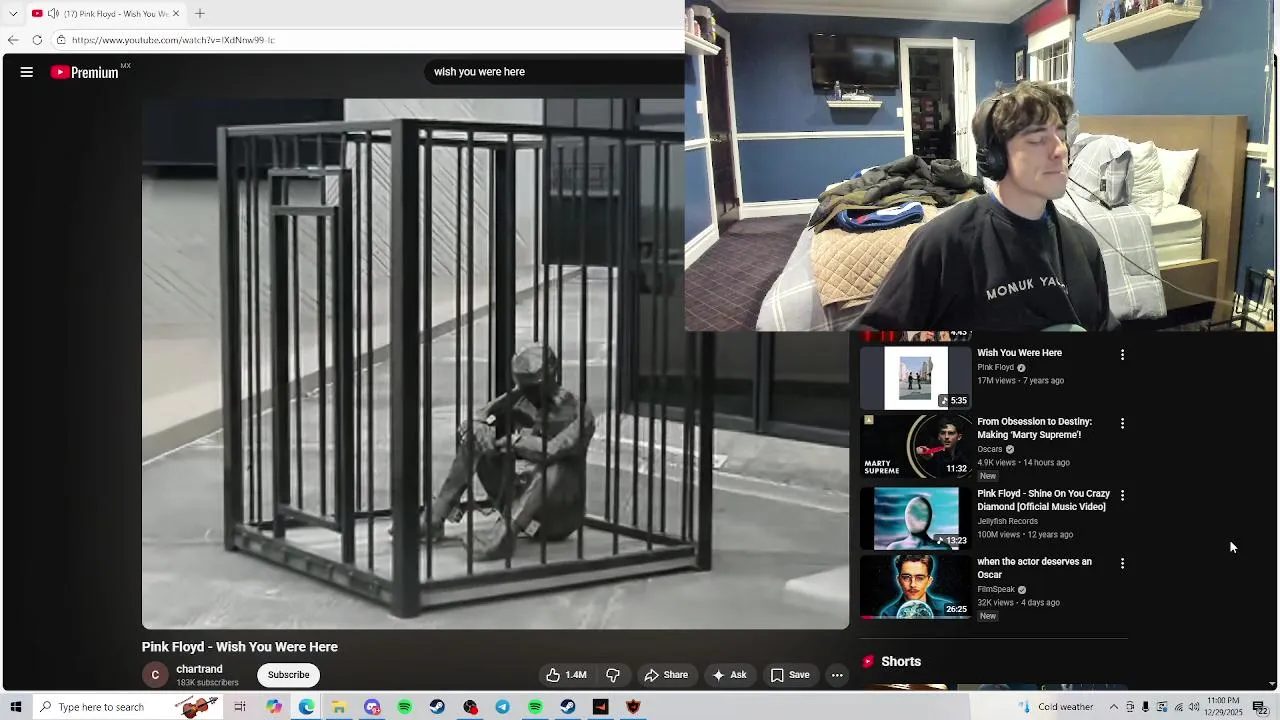
Task: Open a new browser tab
Action: [x=200, y=14]
